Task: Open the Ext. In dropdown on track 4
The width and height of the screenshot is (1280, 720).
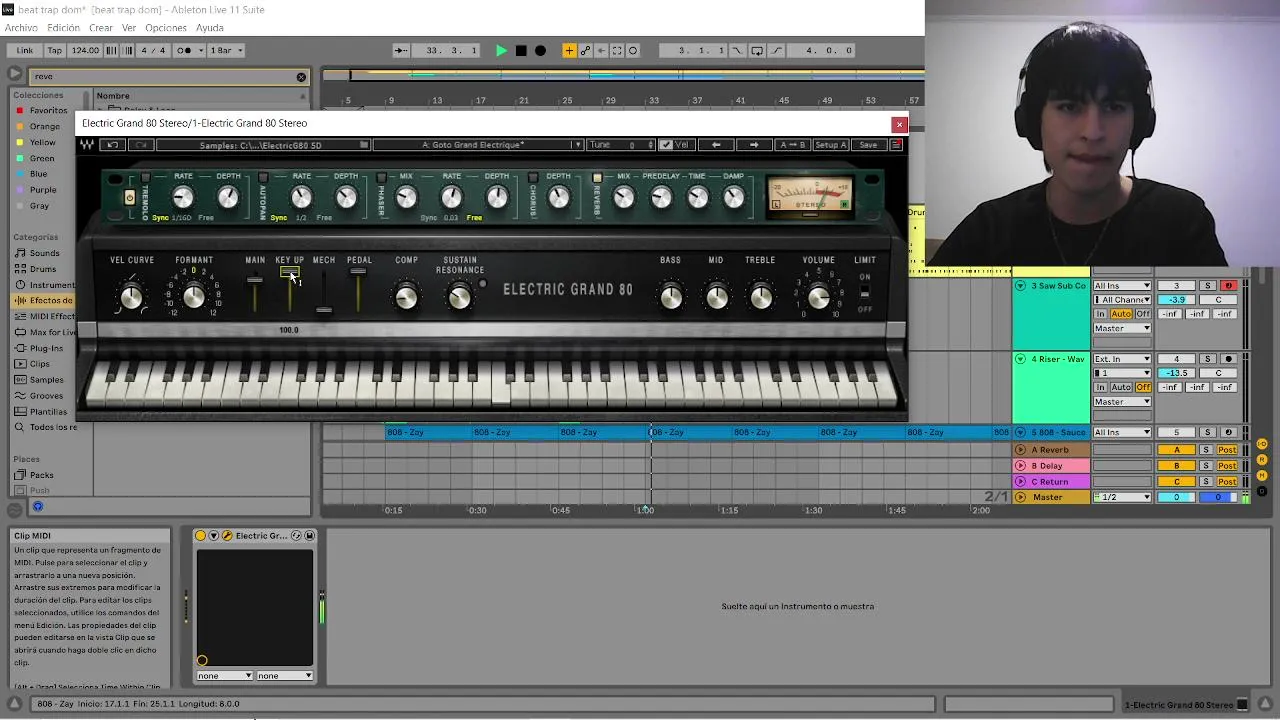Action: coord(1122,359)
